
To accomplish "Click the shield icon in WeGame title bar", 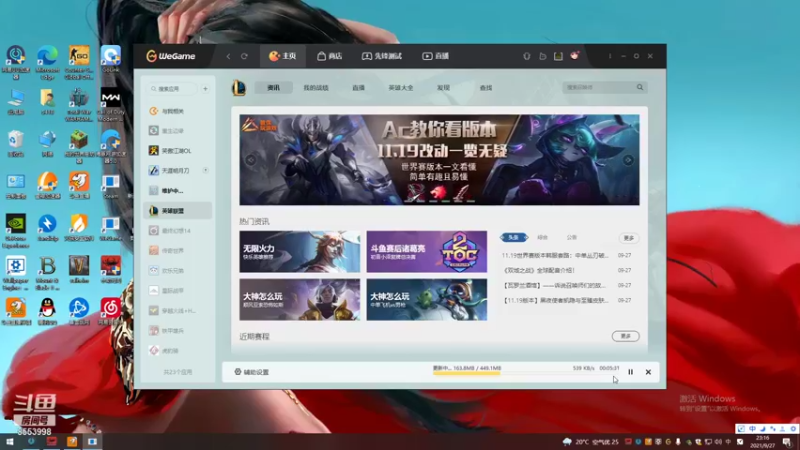I will pos(527,56).
